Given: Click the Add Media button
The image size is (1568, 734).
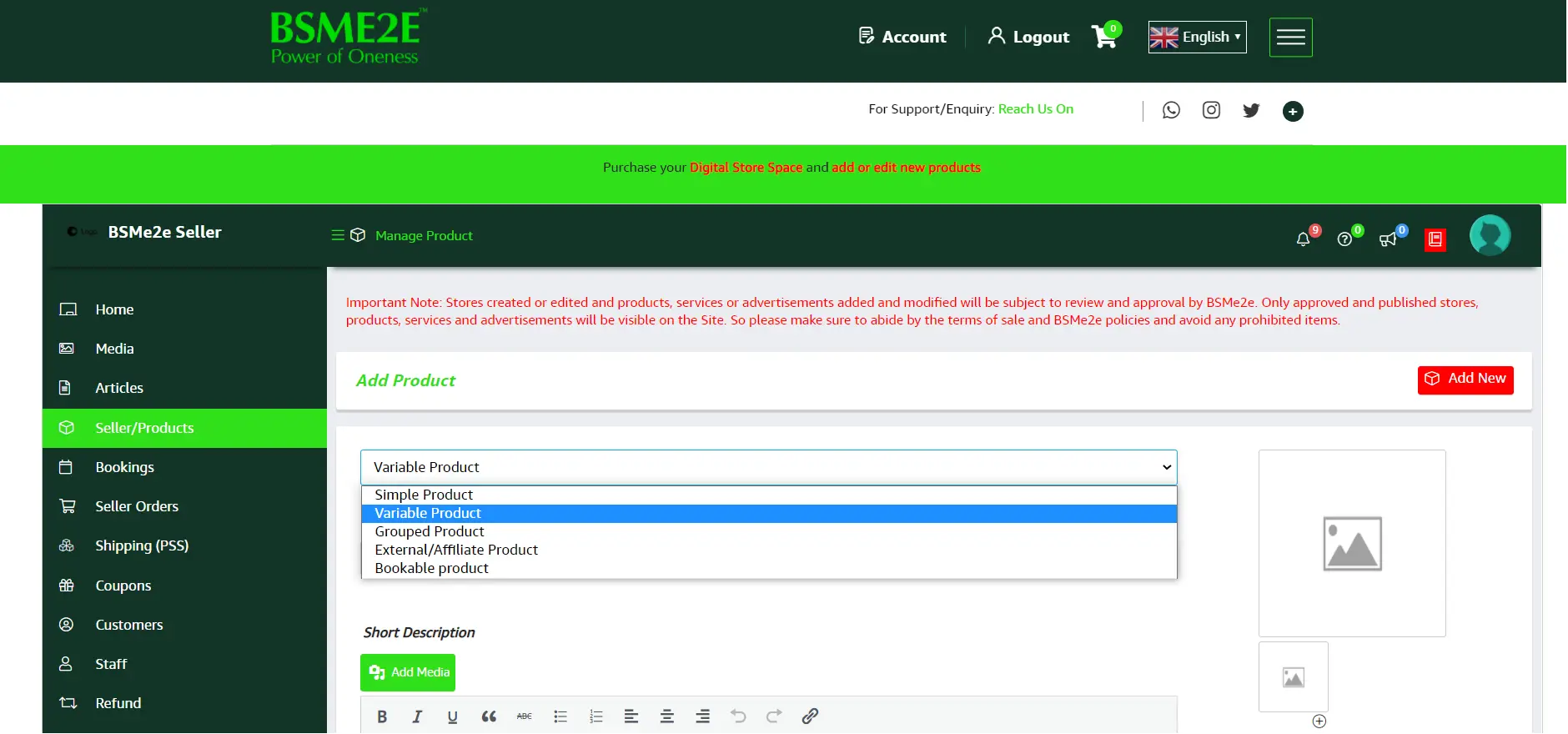Looking at the screenshot, I should pos(408,672).
